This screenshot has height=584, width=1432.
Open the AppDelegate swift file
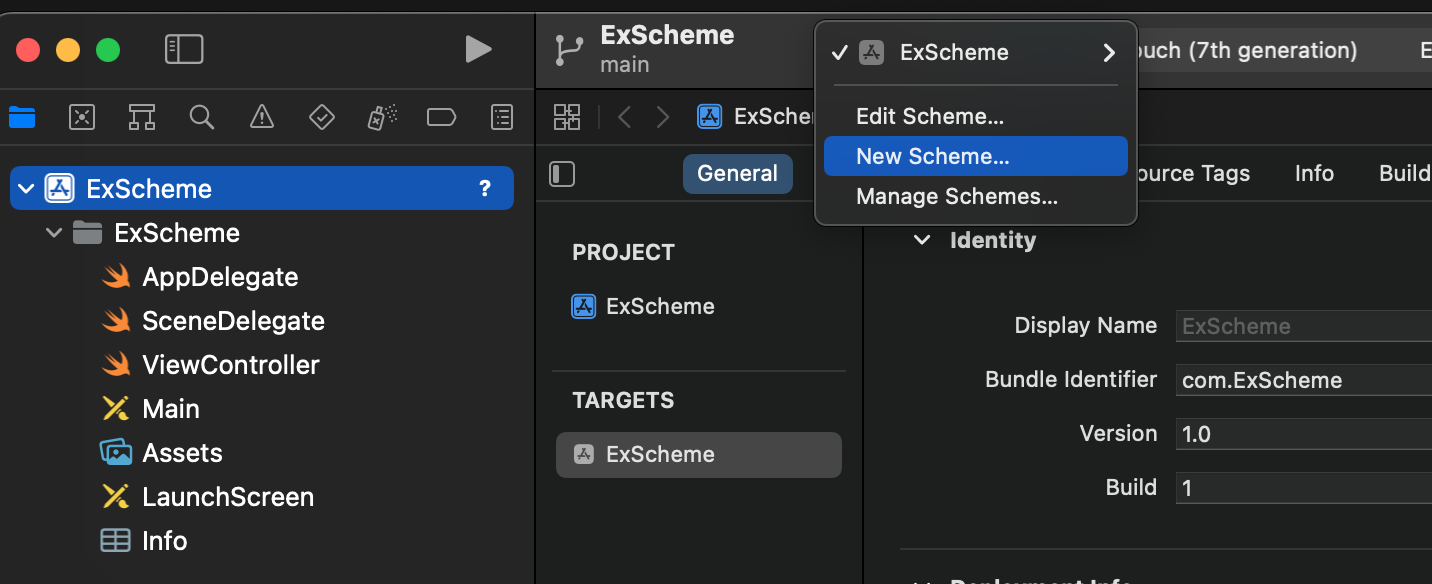click(220, 277)
